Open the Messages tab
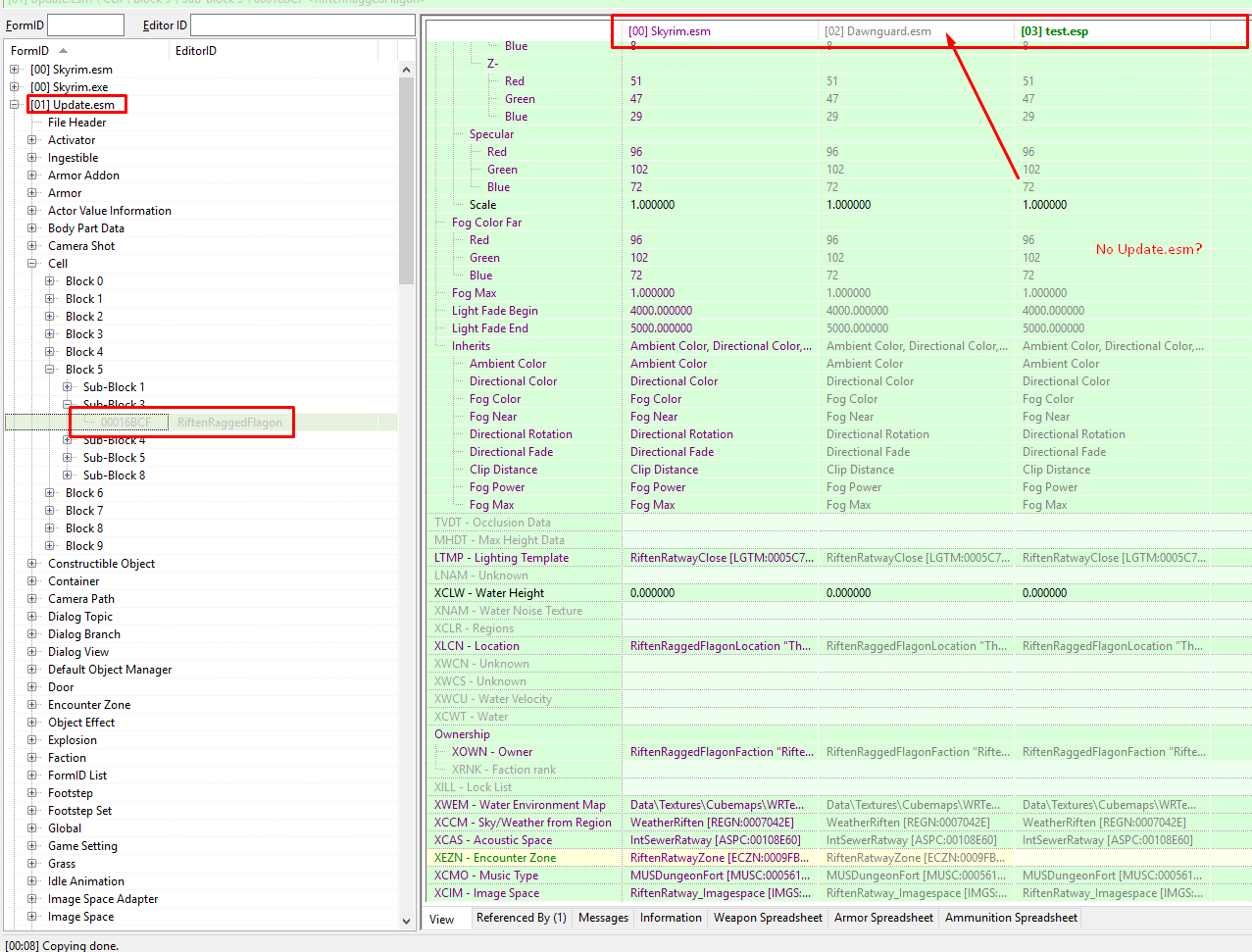1252x952 pixels. (x=603, y=918)
